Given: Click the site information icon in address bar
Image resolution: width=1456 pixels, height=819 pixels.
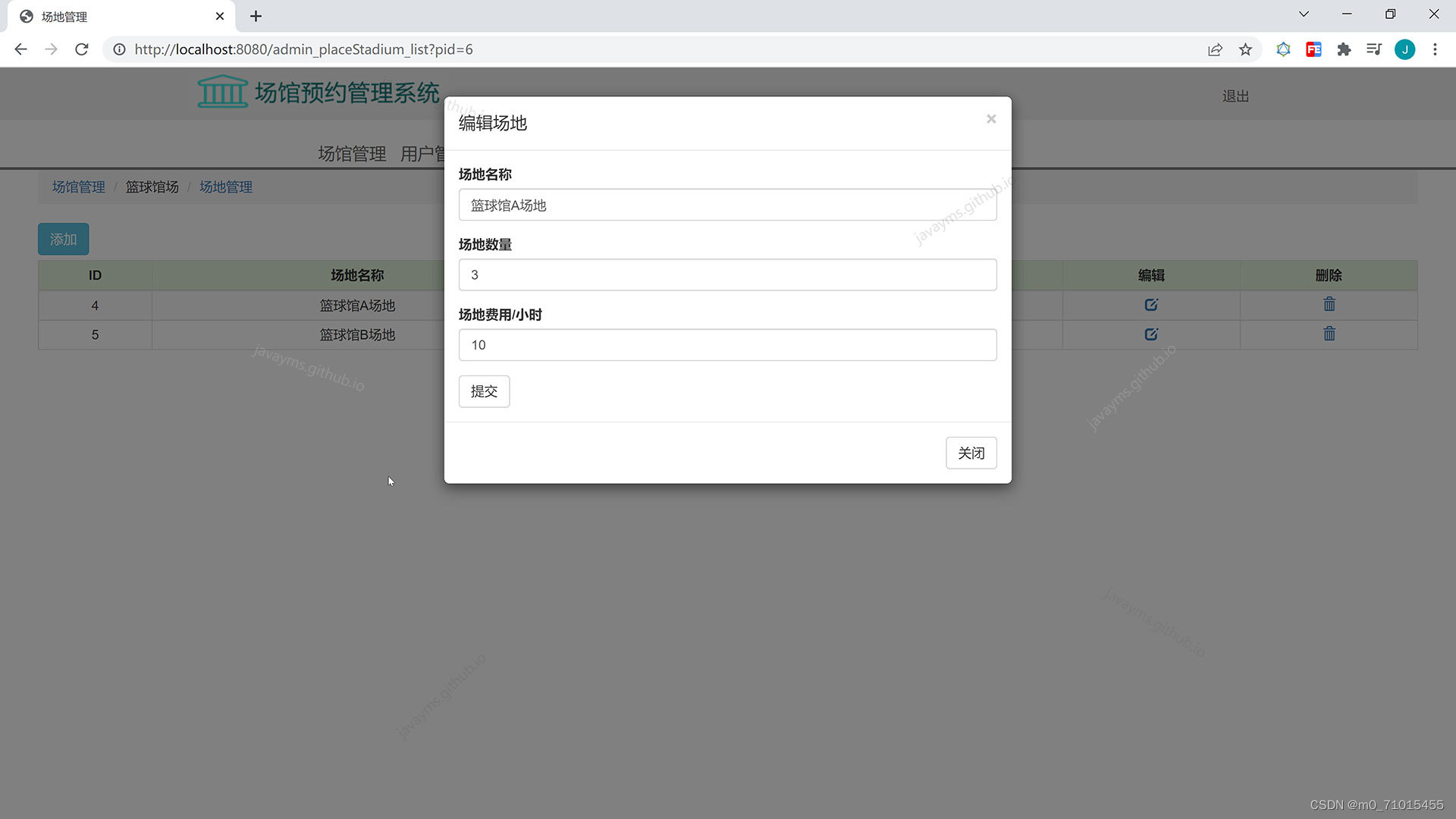Looking at the screenshot, I should [x=119, y=49].
